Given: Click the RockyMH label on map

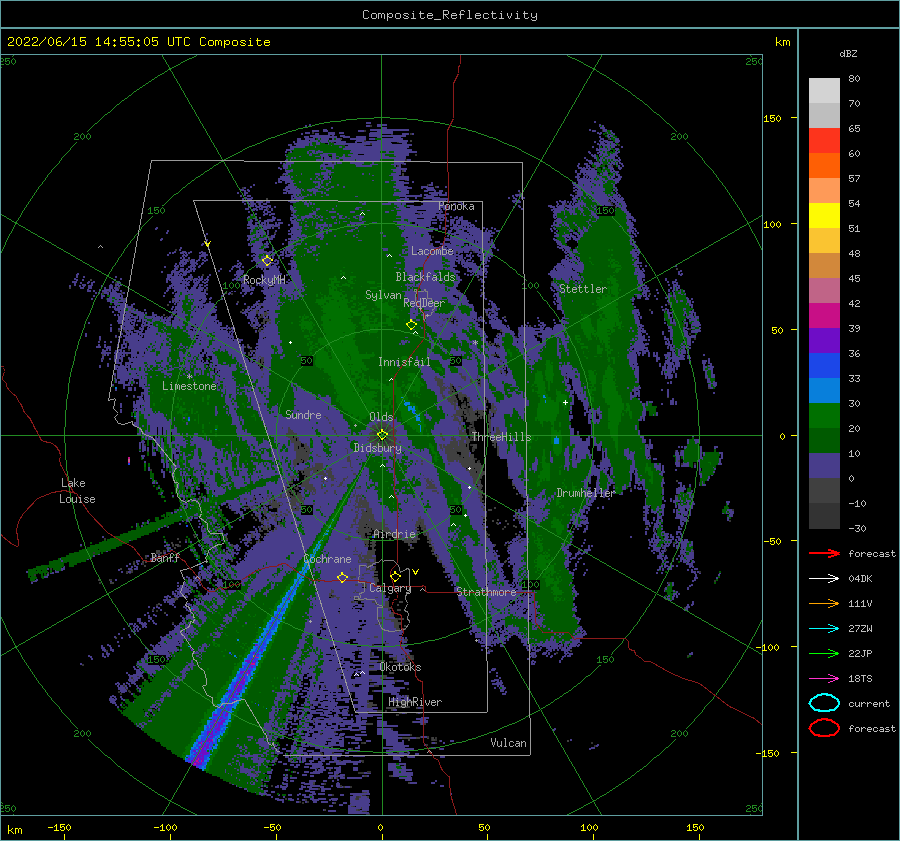Looking at the screenshot, I should click(x=264, y=280).
